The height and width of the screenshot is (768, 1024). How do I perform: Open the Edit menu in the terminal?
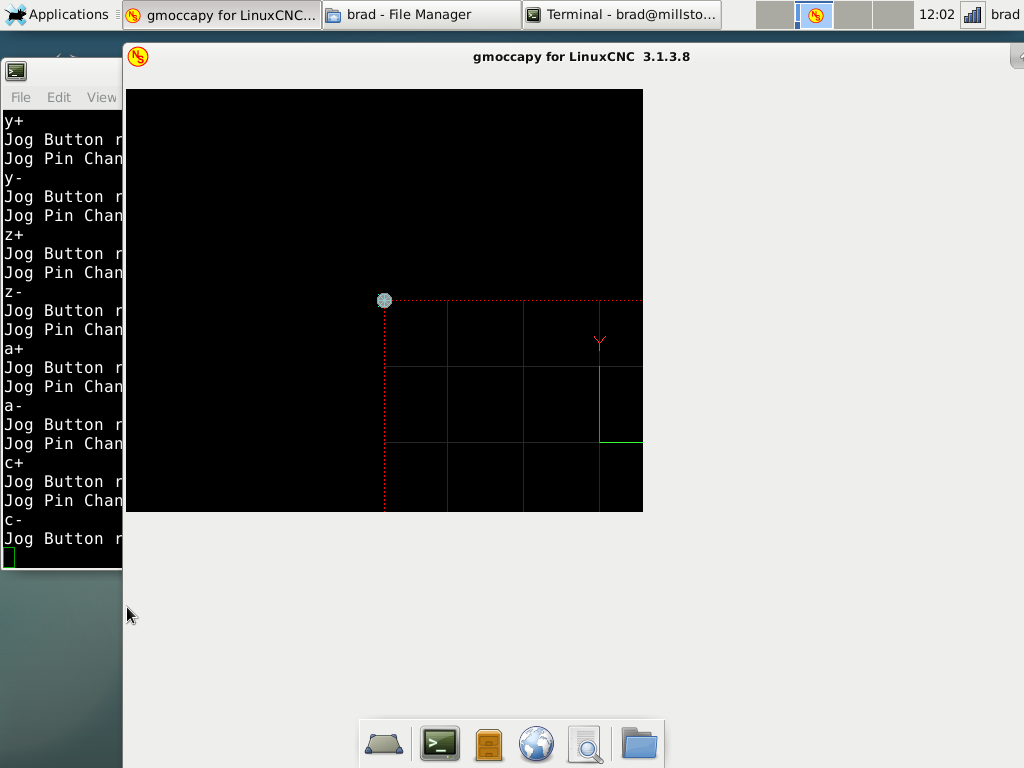pos(59,97)
